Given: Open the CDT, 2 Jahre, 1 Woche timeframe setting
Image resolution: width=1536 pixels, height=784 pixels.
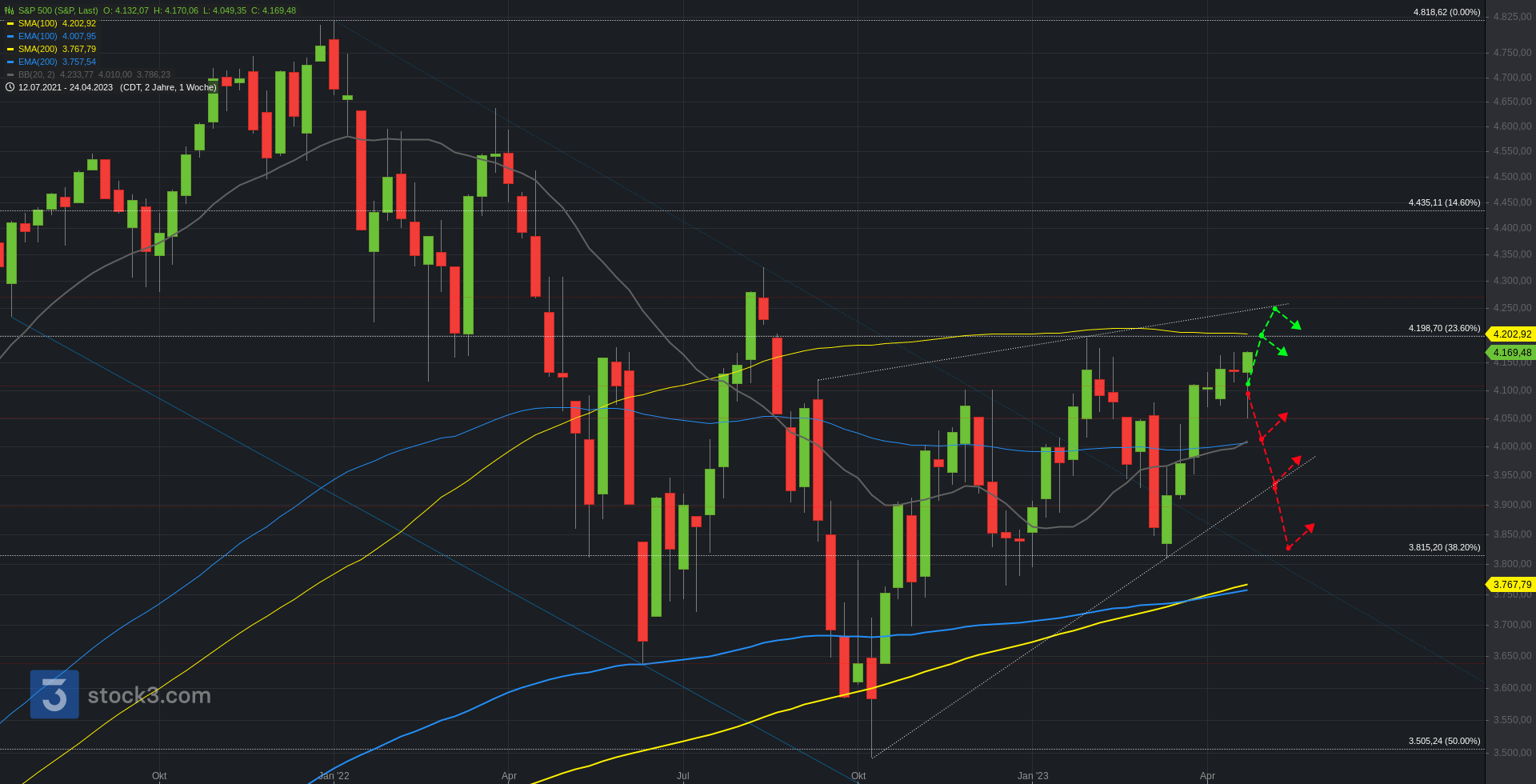Looking at the screenshot, I should pos(168,87).
